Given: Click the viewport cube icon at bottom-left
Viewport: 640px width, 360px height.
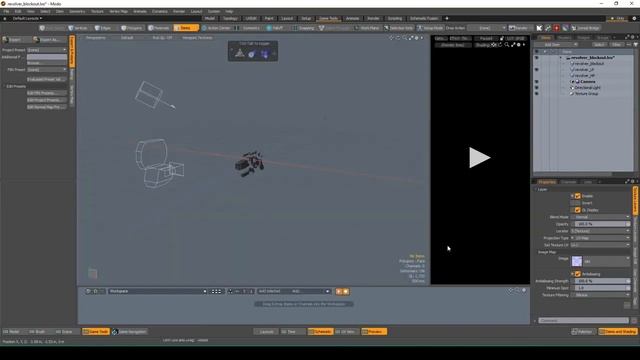Looking at the screenshot, I should (93, 273).
